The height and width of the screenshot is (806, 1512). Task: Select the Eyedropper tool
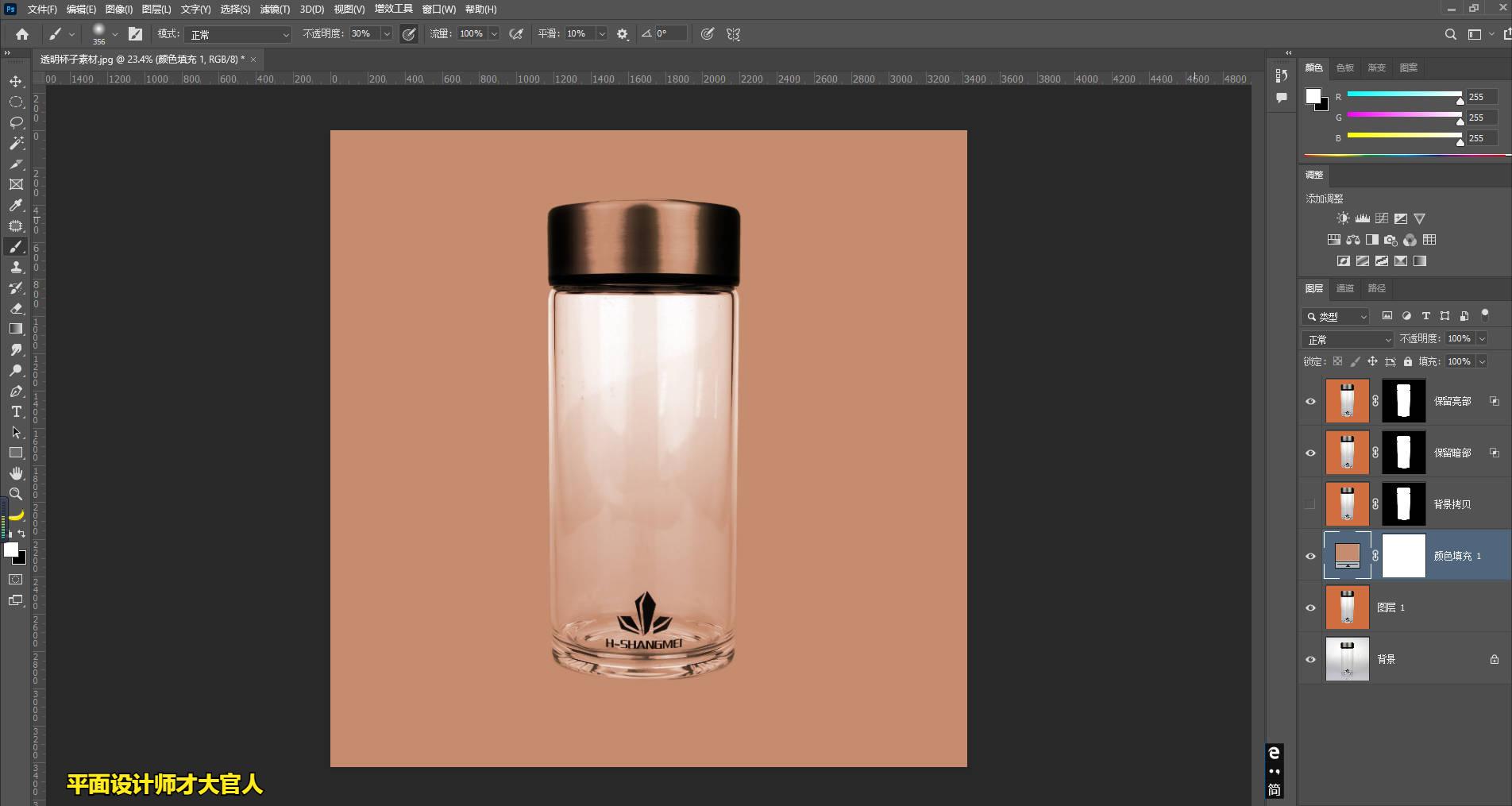click(x=16, y=205)
